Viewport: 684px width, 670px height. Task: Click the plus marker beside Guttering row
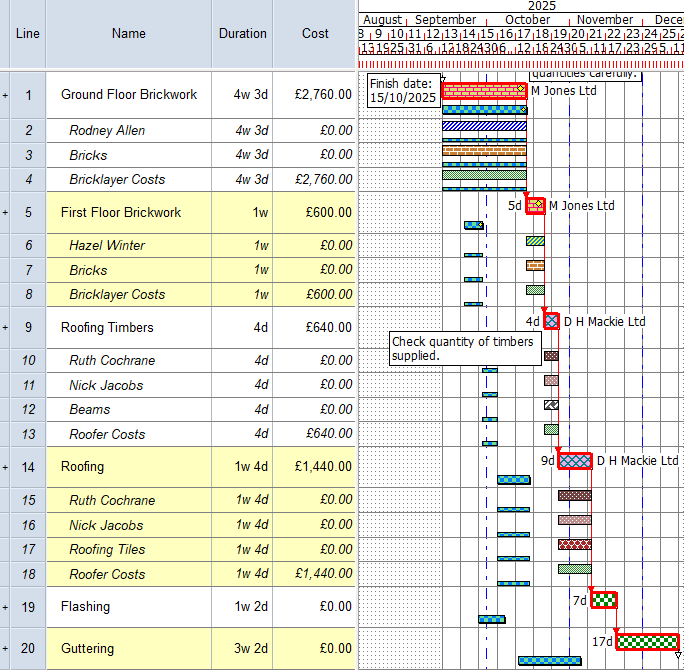6,649
